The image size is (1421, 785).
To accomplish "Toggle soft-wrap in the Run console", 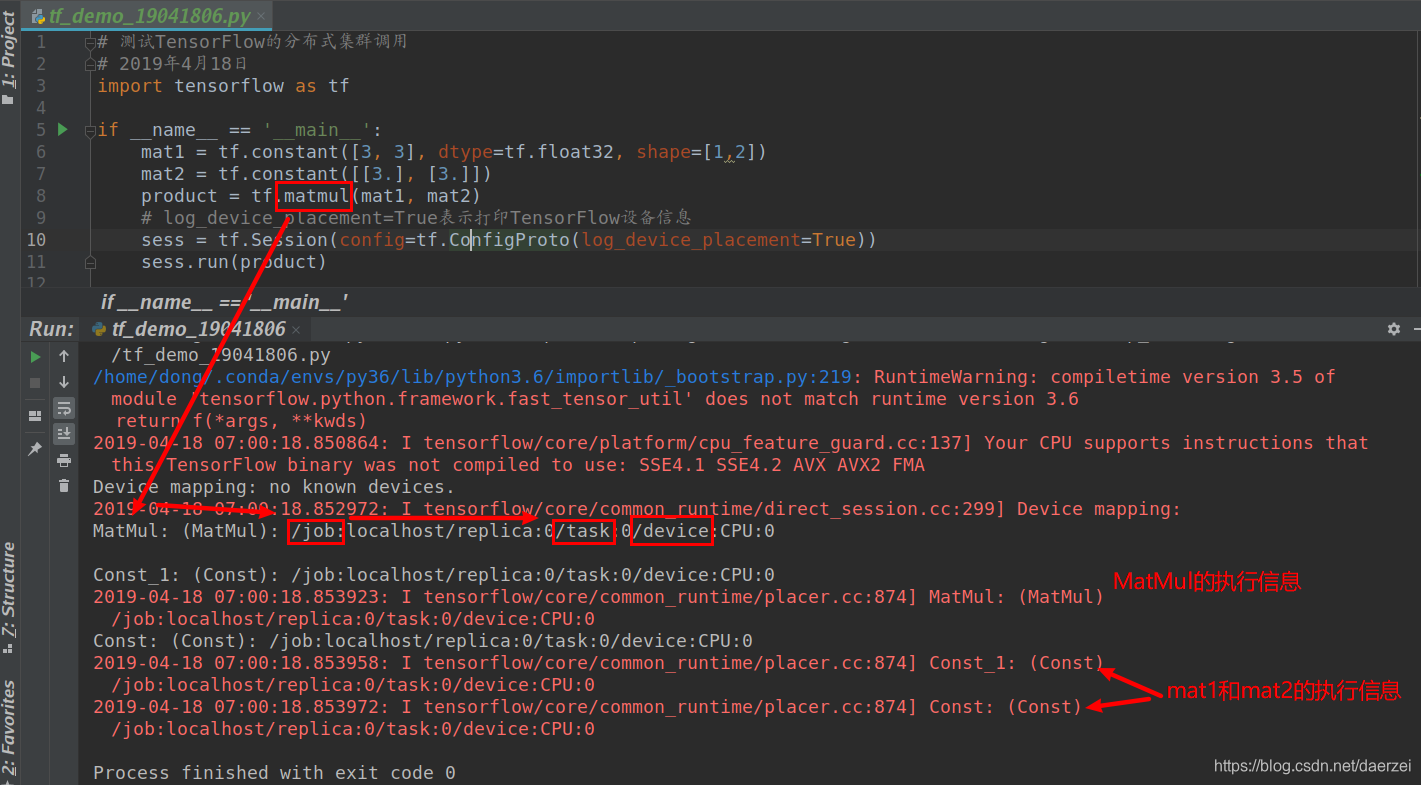I will pos(64,408).
